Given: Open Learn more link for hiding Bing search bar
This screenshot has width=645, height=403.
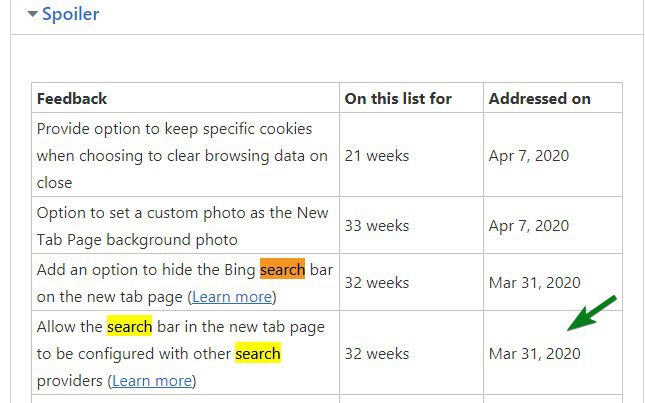Looking at the screenshot, I should point(232,296).
